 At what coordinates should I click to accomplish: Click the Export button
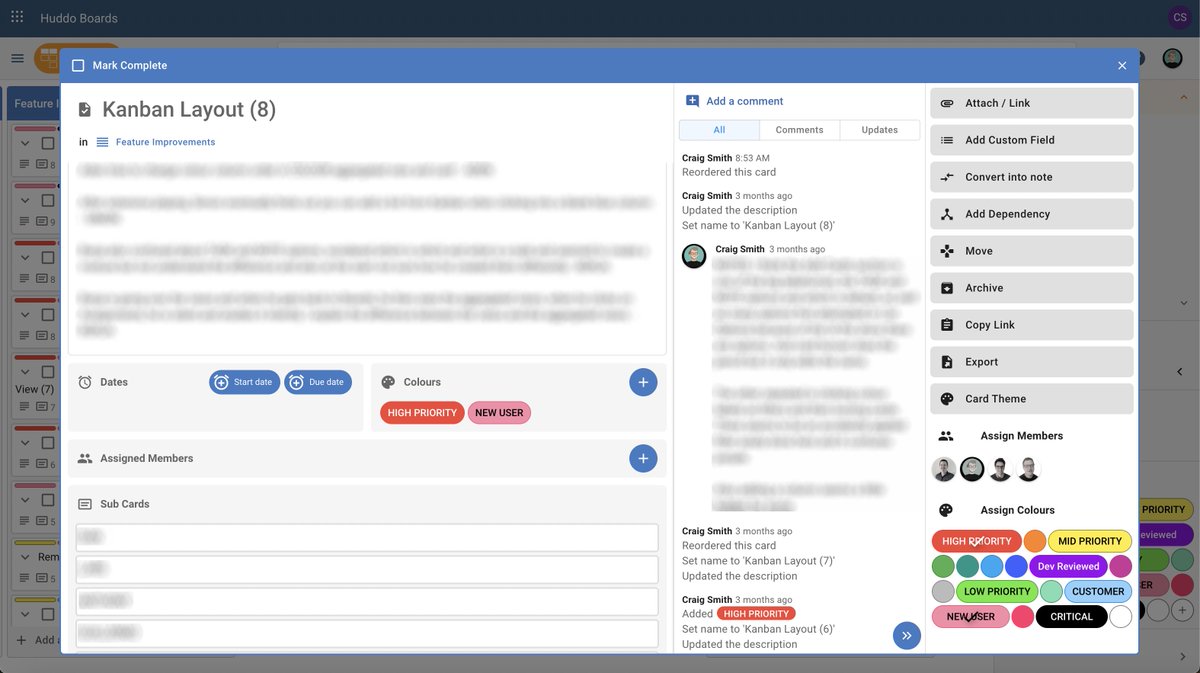[1032, 362]
